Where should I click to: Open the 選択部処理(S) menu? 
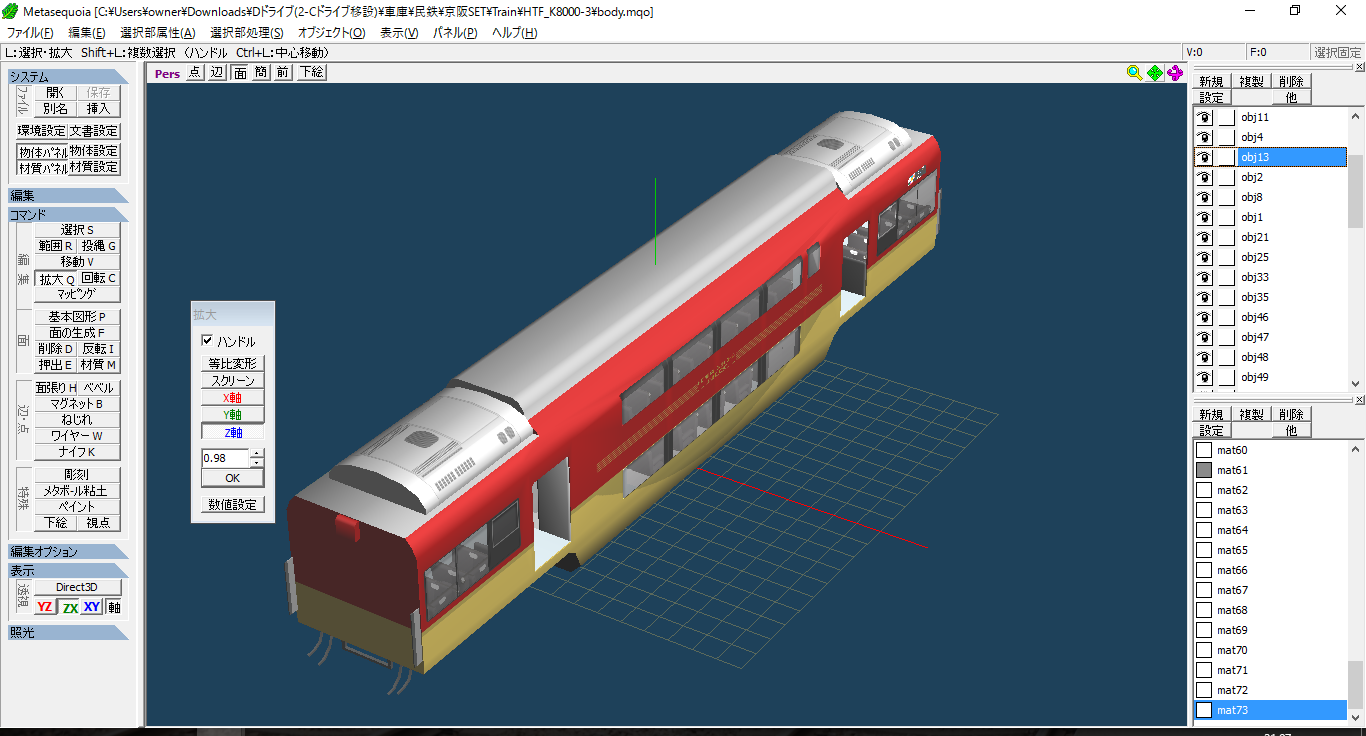pyautogui.click(x=247, y=33)
